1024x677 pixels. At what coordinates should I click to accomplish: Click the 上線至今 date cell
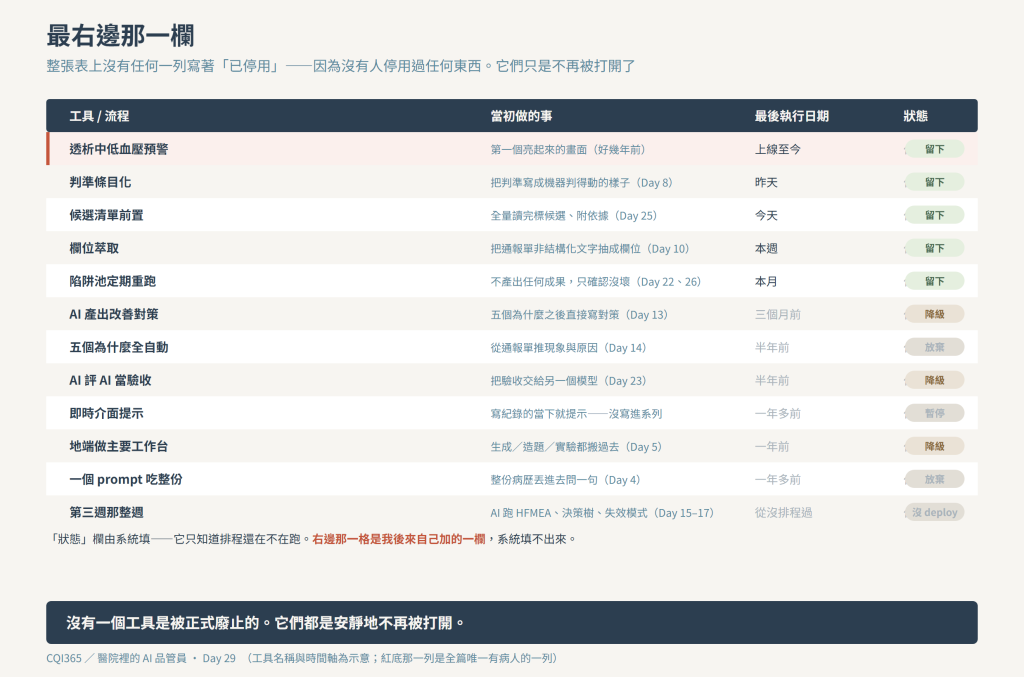tap(778, 150)
